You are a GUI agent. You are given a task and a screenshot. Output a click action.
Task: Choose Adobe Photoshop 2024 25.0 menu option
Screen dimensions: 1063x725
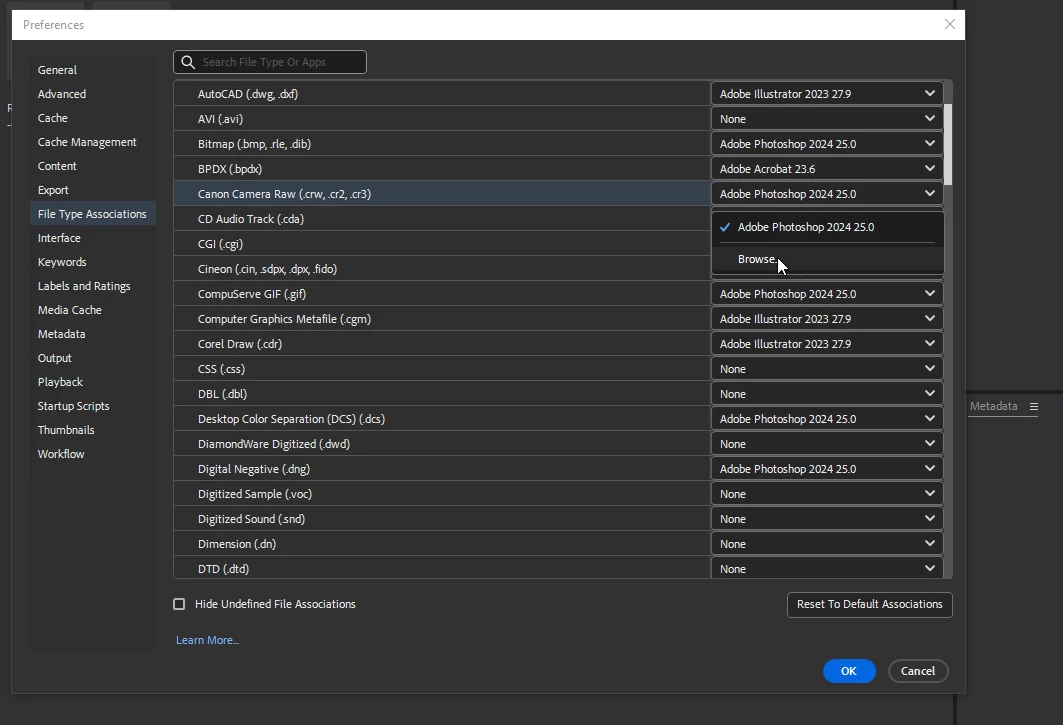coord(827,227)
